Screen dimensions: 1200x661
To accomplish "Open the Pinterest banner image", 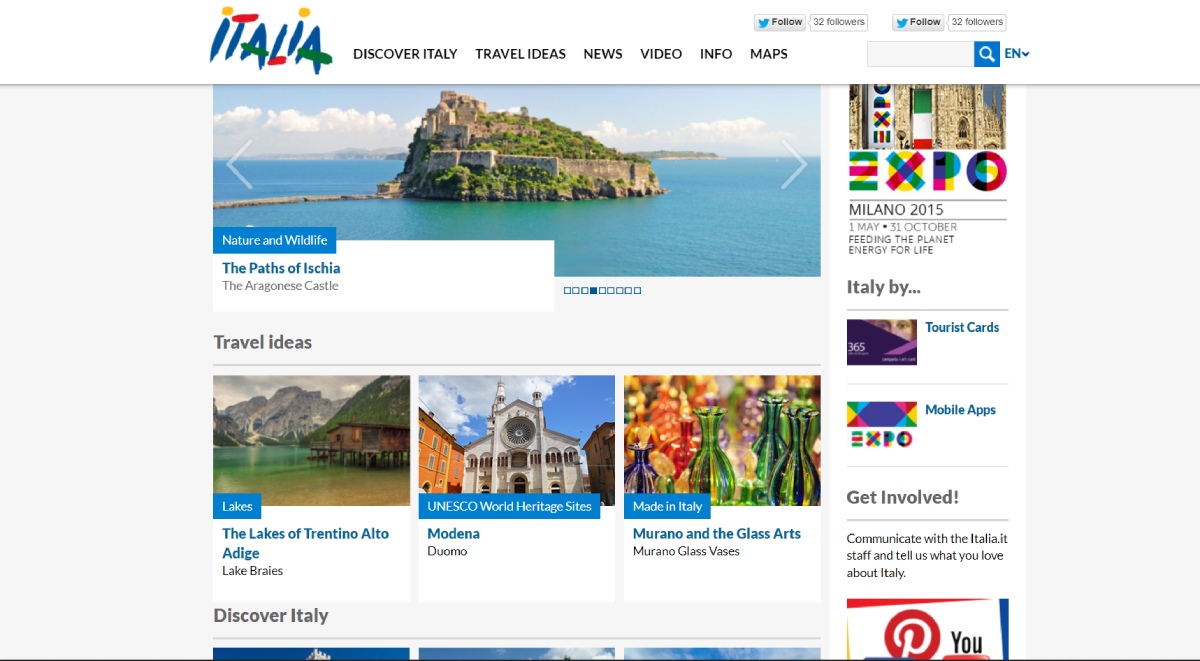I will click(927, 630).
